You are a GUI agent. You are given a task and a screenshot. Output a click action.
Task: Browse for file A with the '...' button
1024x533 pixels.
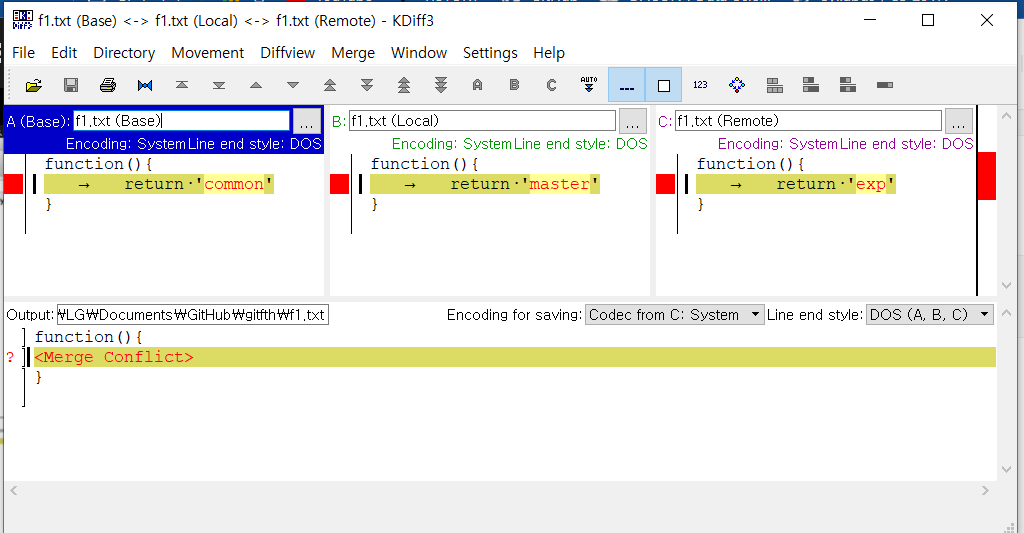306,121
